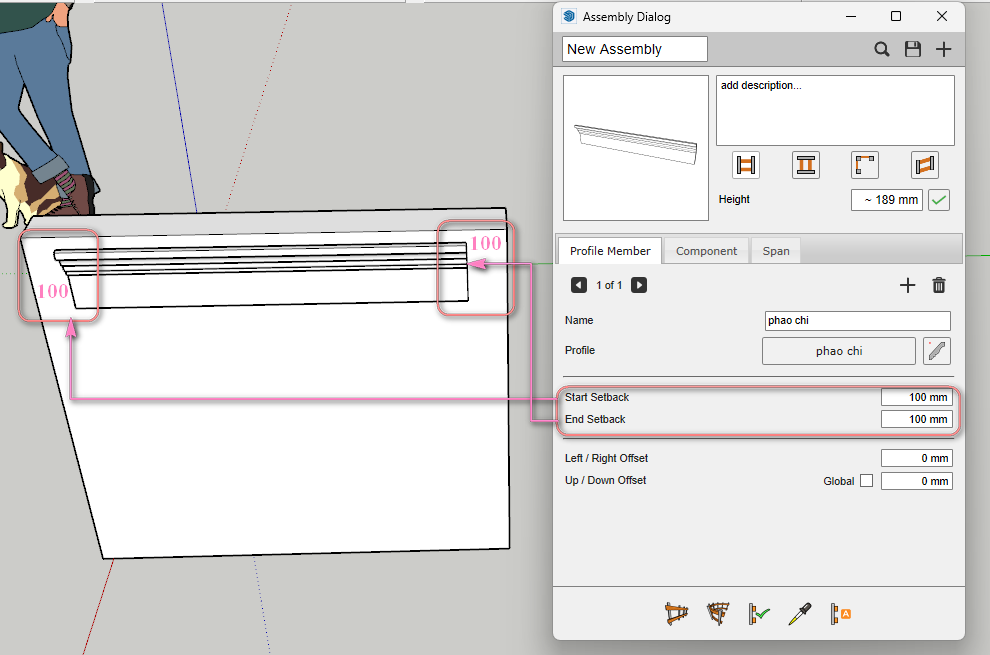
Task: Open the Span tab
Action: [776, 251]
